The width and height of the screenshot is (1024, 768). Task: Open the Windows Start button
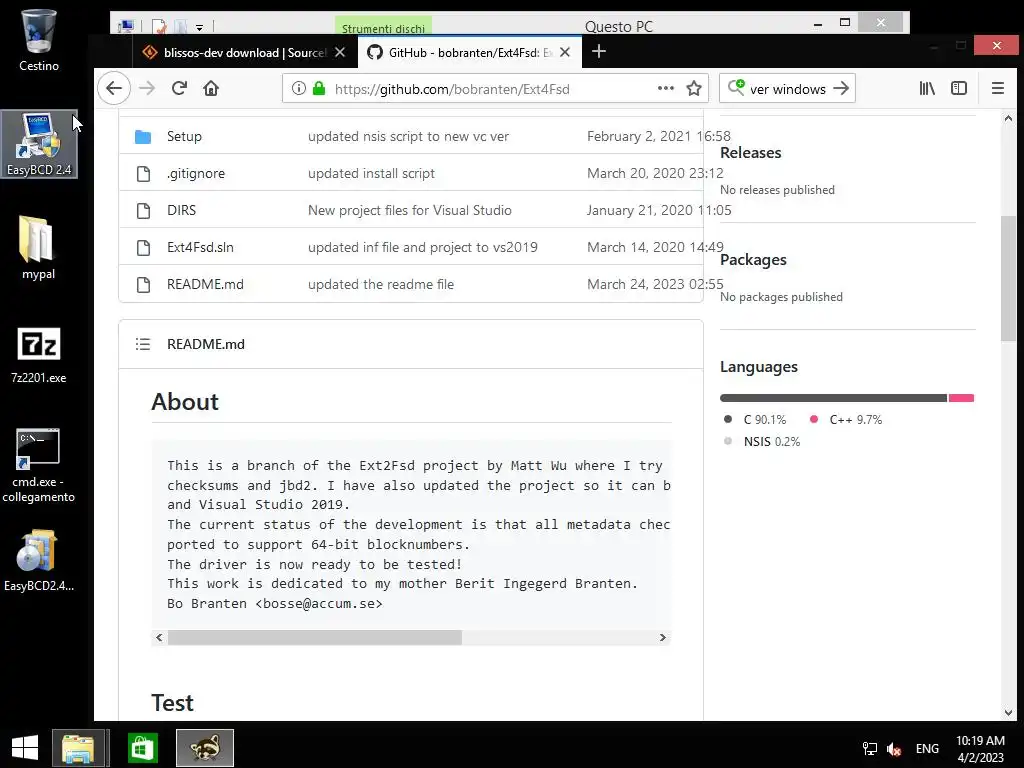coord(25,748)
